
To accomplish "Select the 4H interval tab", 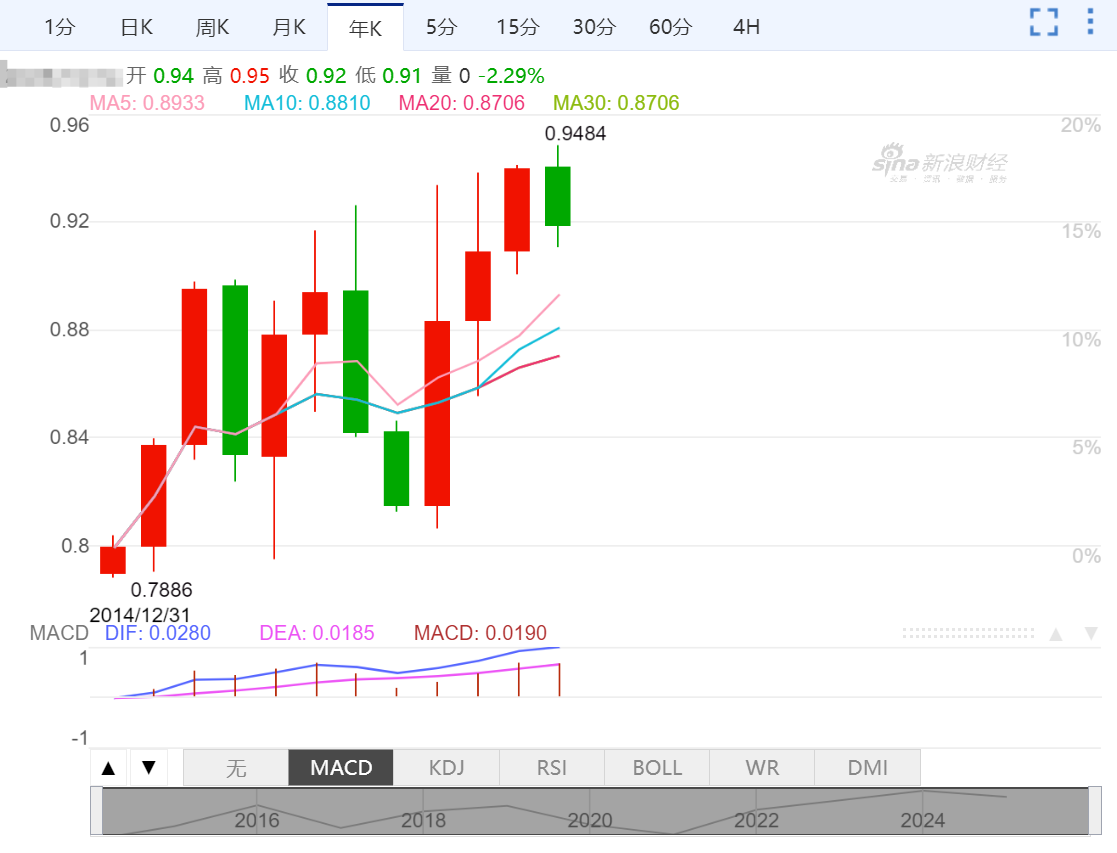I will (746, 27).
